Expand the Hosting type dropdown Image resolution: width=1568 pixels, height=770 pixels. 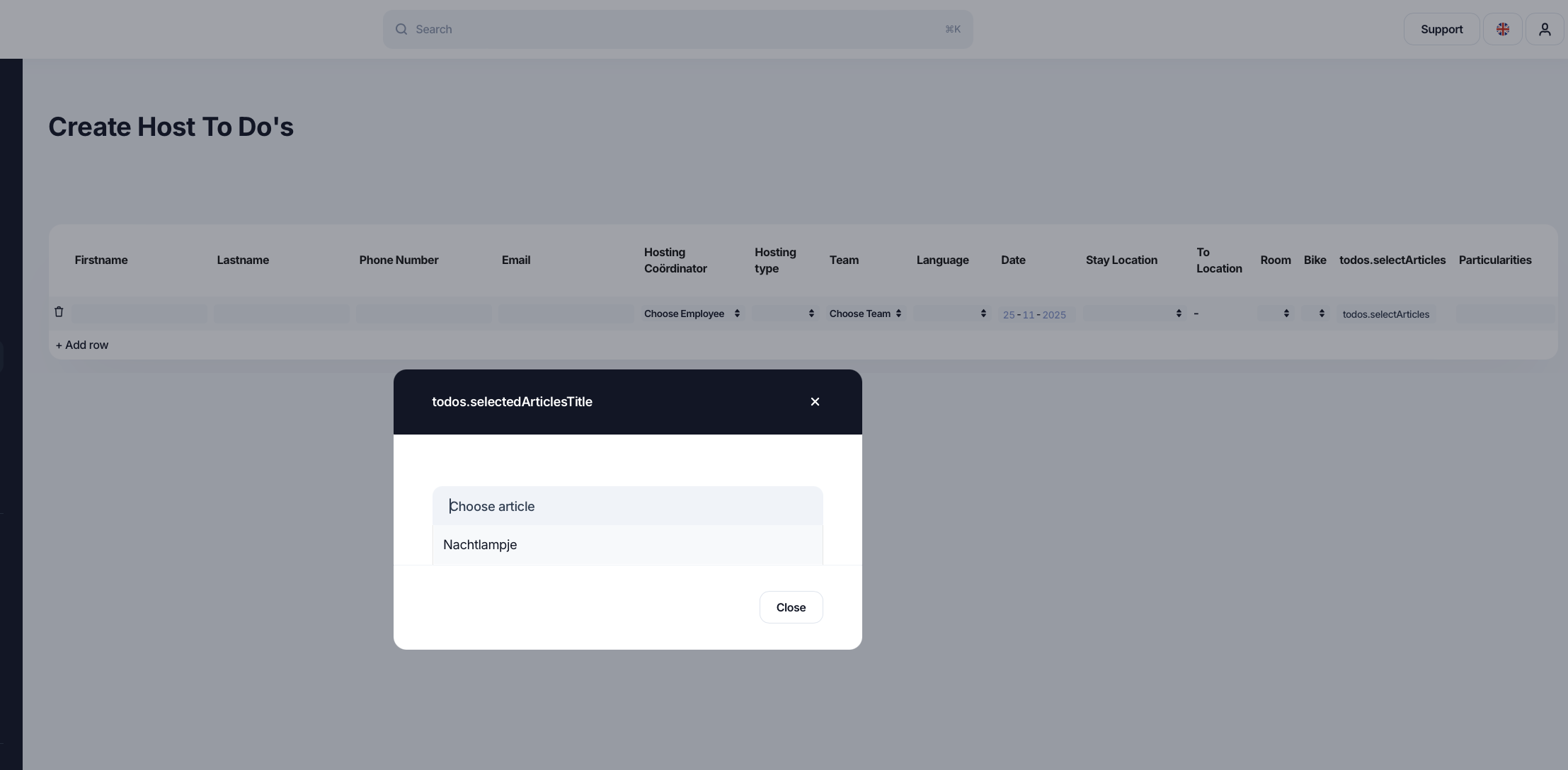coord(784,314)
